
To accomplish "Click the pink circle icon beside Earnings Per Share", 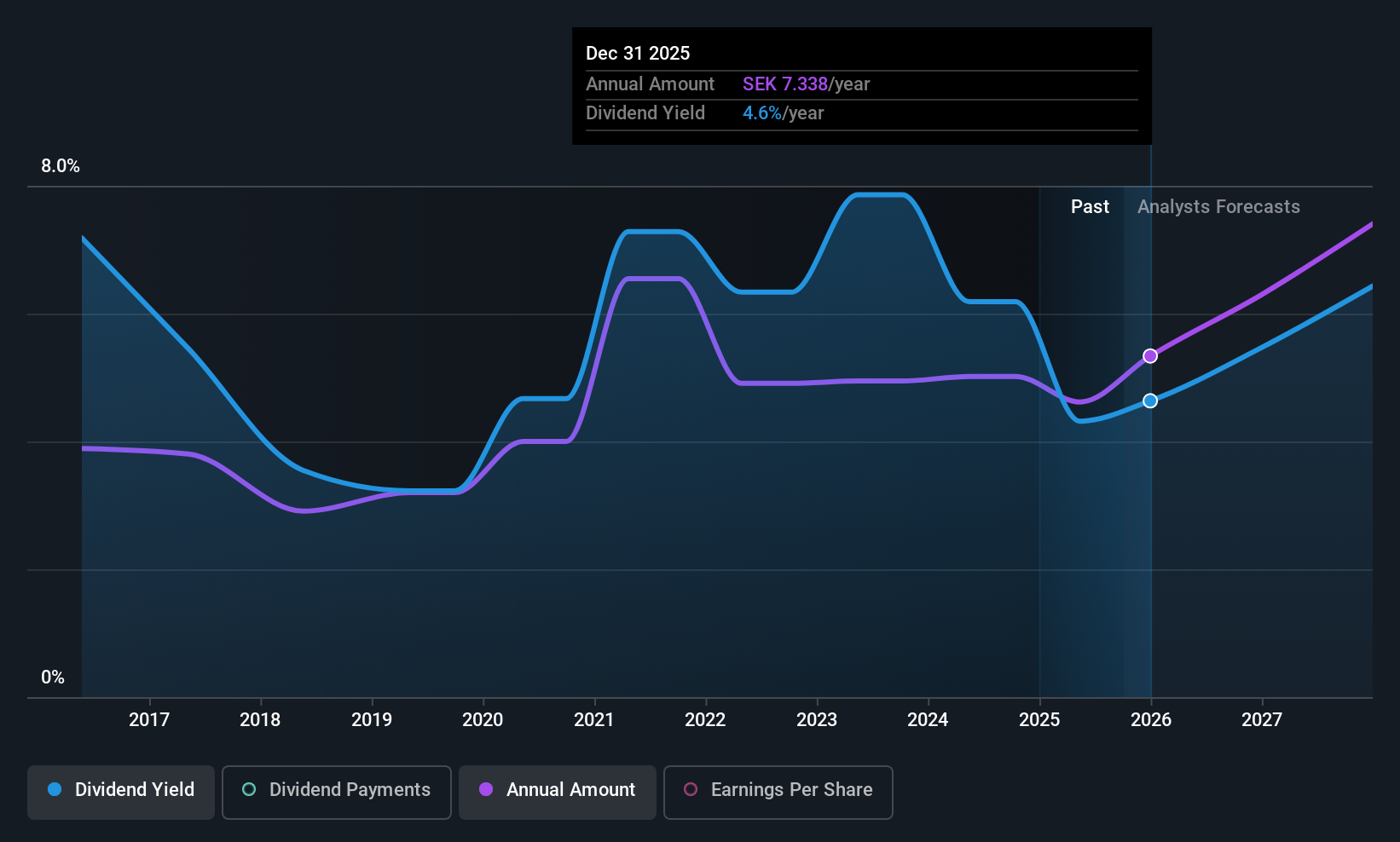I will point(691,790).
